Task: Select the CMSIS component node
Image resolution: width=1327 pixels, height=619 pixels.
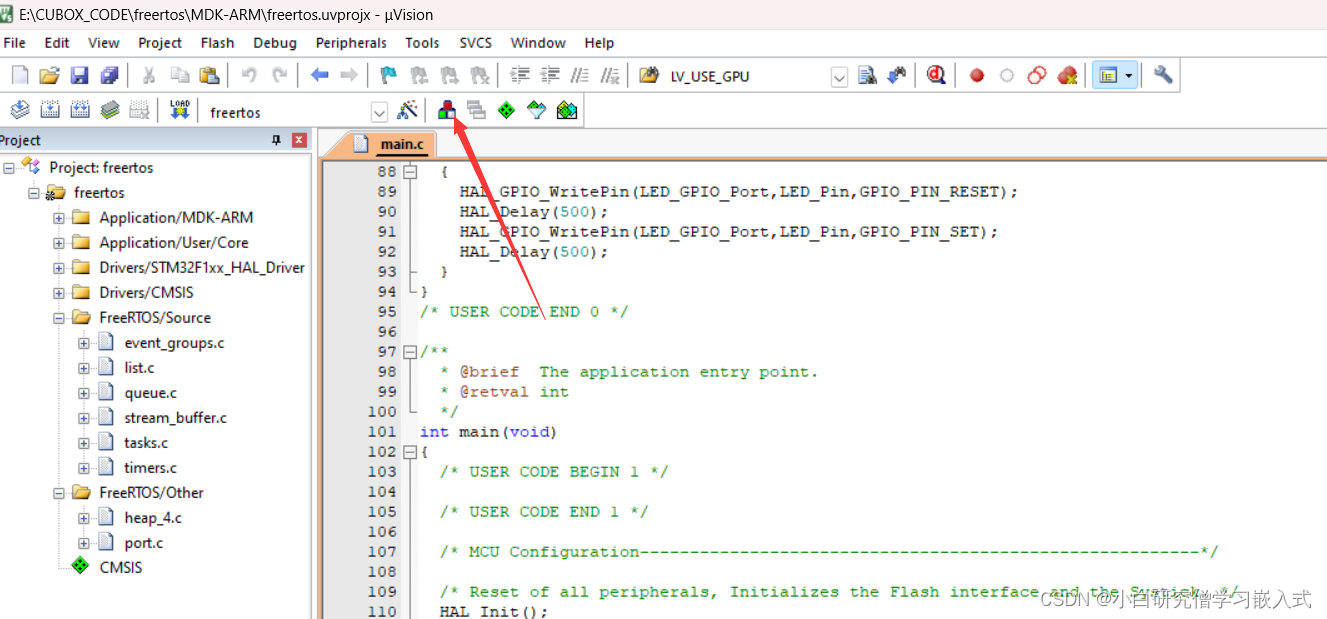Action: [x=121, y=568]
